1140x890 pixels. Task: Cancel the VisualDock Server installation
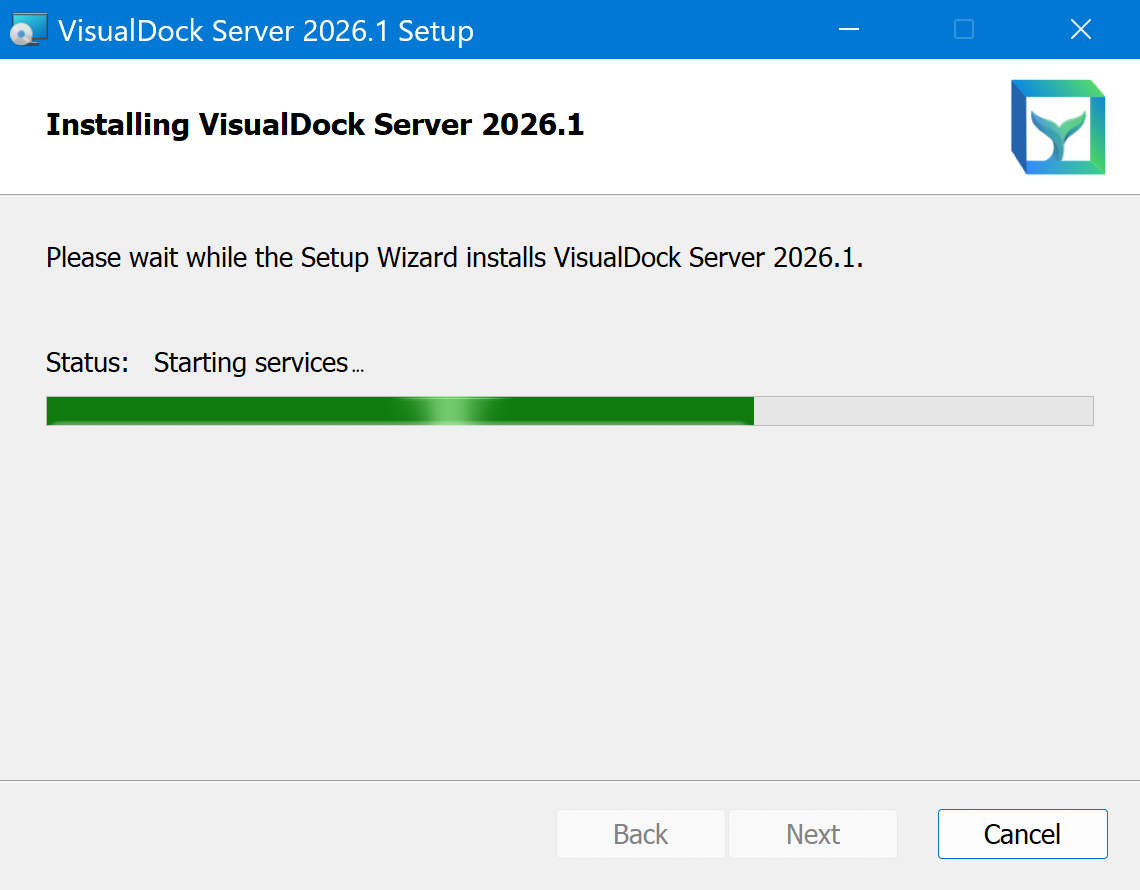1022,834
